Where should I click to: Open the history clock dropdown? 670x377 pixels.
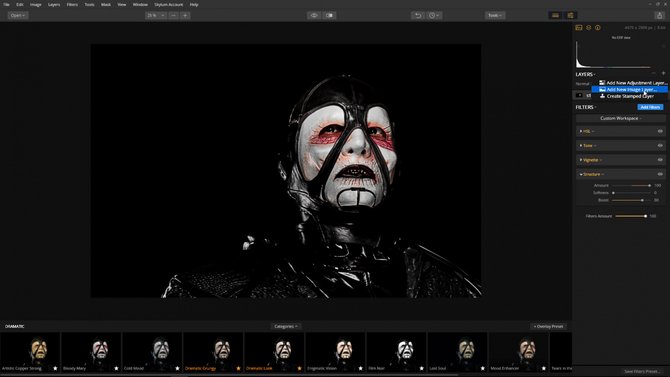tap(434, 15)
